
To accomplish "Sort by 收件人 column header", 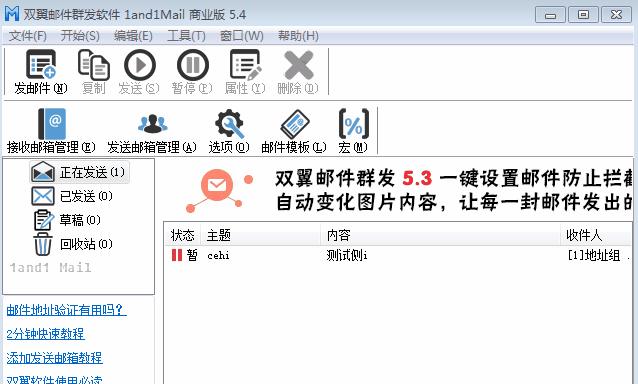I will (596, 235).
